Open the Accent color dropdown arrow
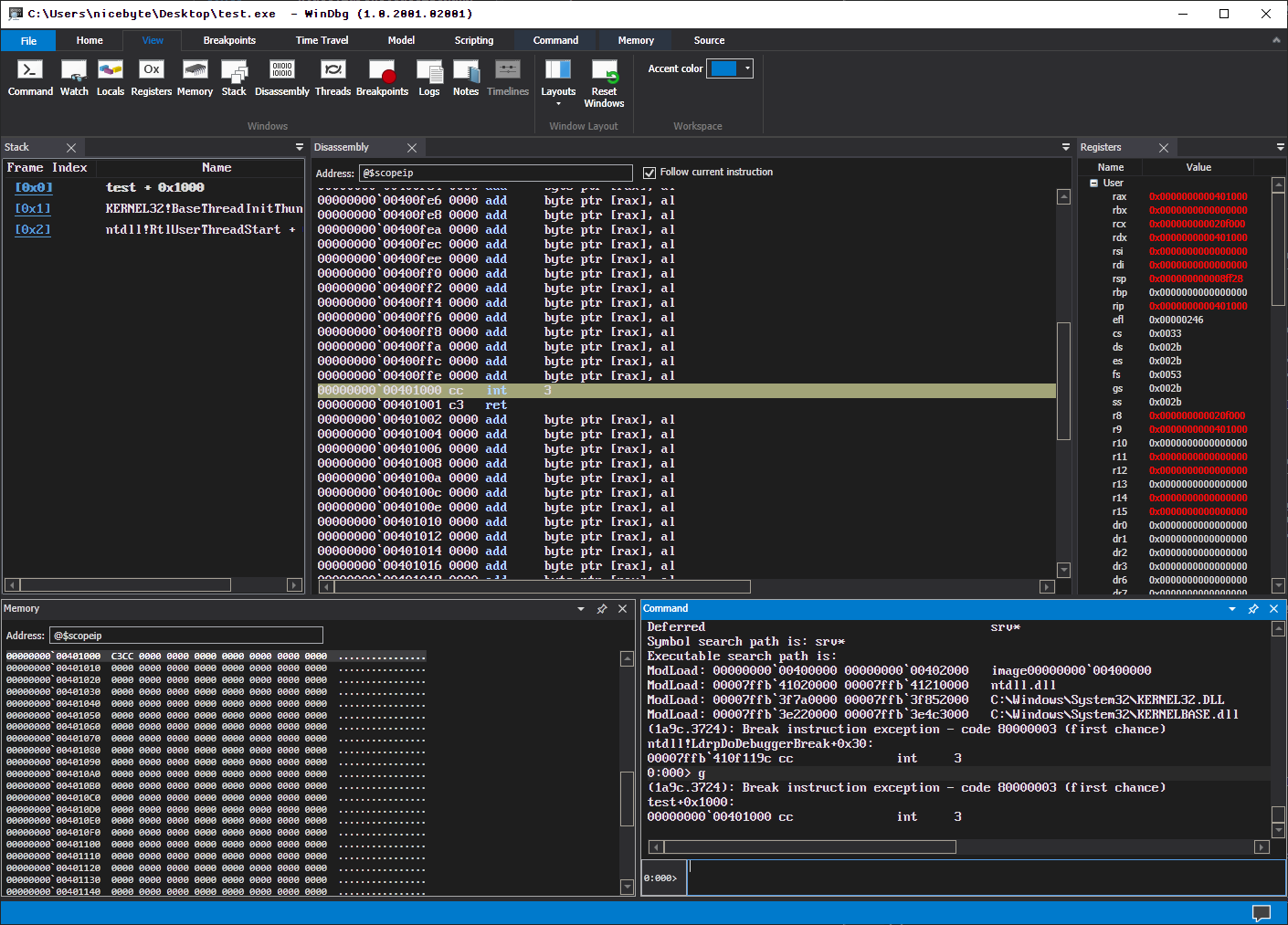 coord(747,68)
